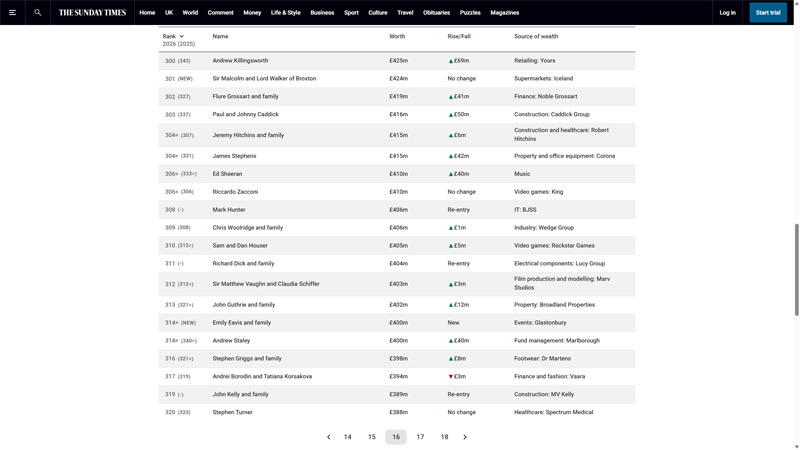Open the Culture section

(x=378, y=12)
